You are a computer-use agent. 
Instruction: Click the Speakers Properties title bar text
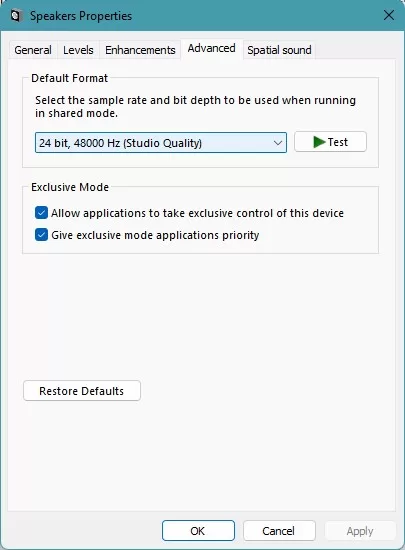tap(81, 16)
